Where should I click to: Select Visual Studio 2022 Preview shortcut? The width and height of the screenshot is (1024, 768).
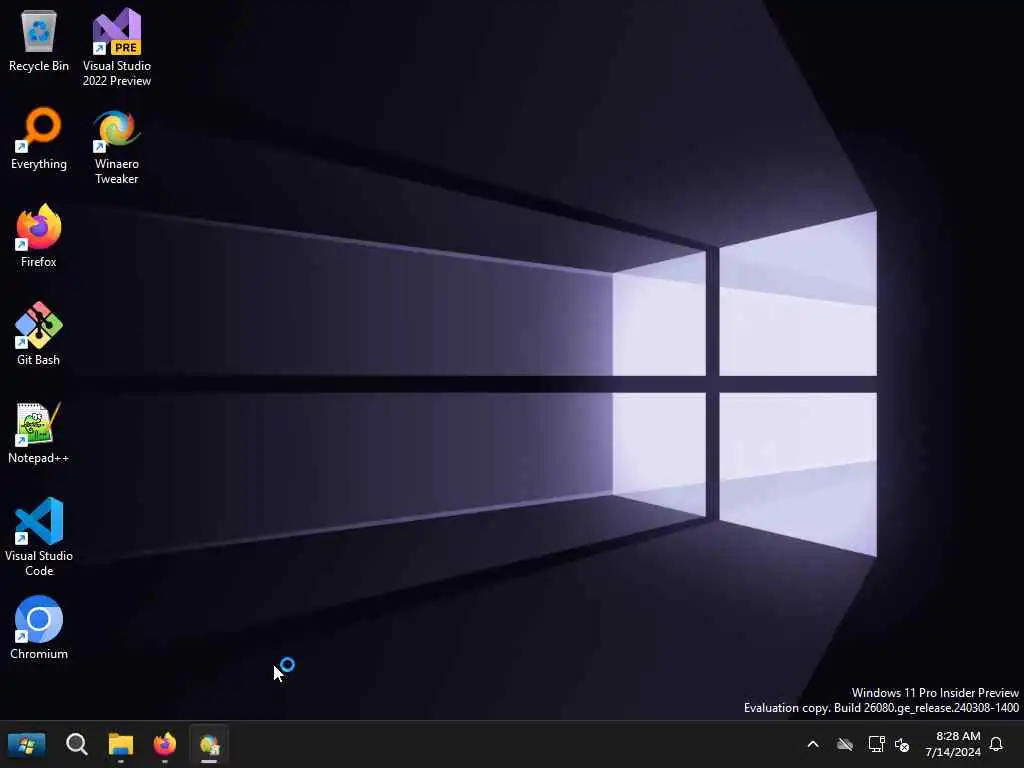tap(116, 47)
